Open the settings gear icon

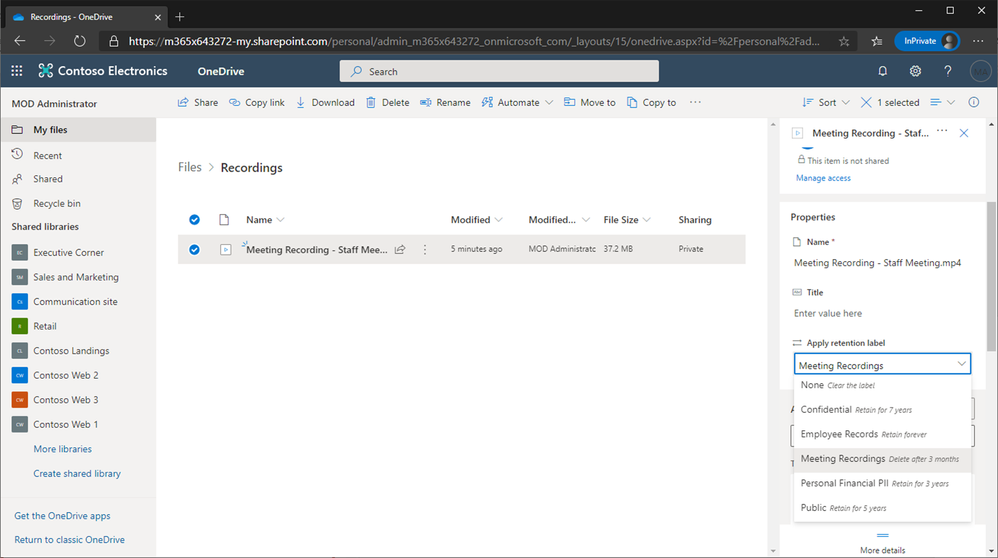click(x=915, y=71)
